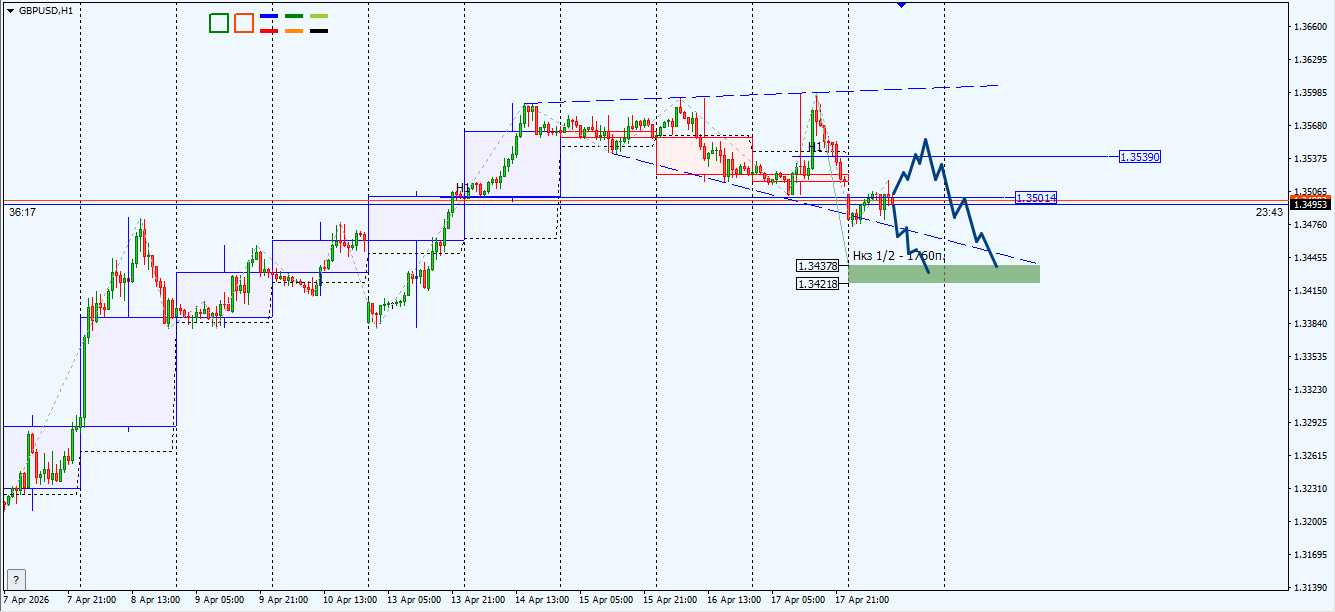Click the green square indicator button

coord(219,23)
